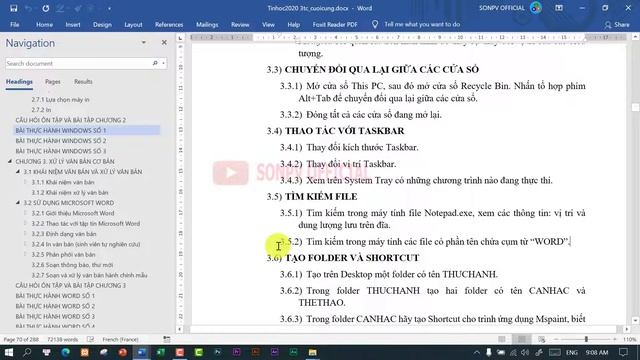Switch to the Home ribbon tab
640x360 pixels.
point(44,24)
